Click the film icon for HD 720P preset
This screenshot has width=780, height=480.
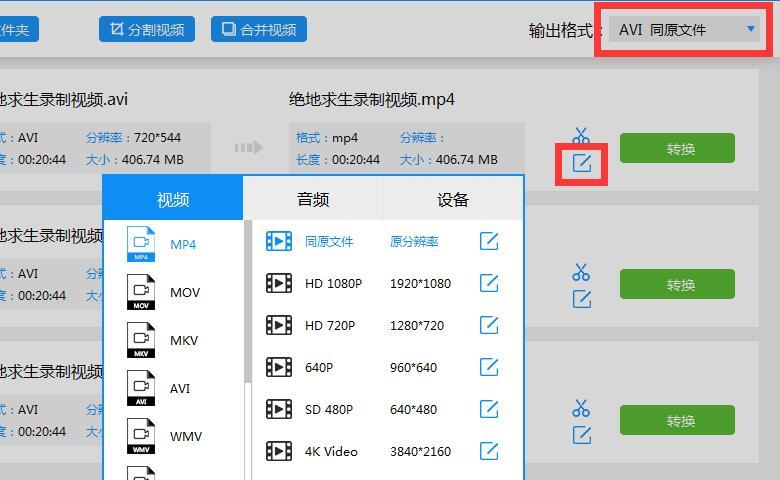(x=279, y=325)
